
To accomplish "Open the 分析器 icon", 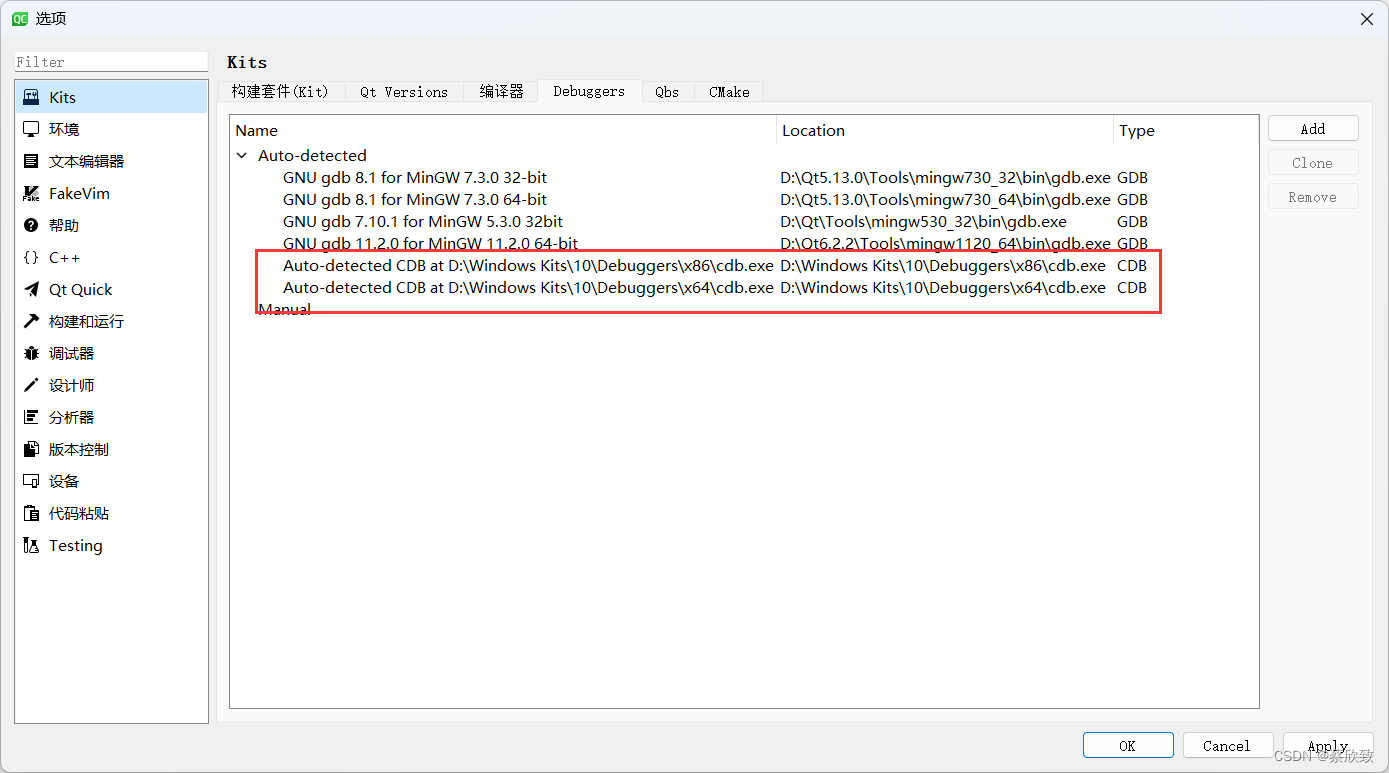I will (31, 417).
